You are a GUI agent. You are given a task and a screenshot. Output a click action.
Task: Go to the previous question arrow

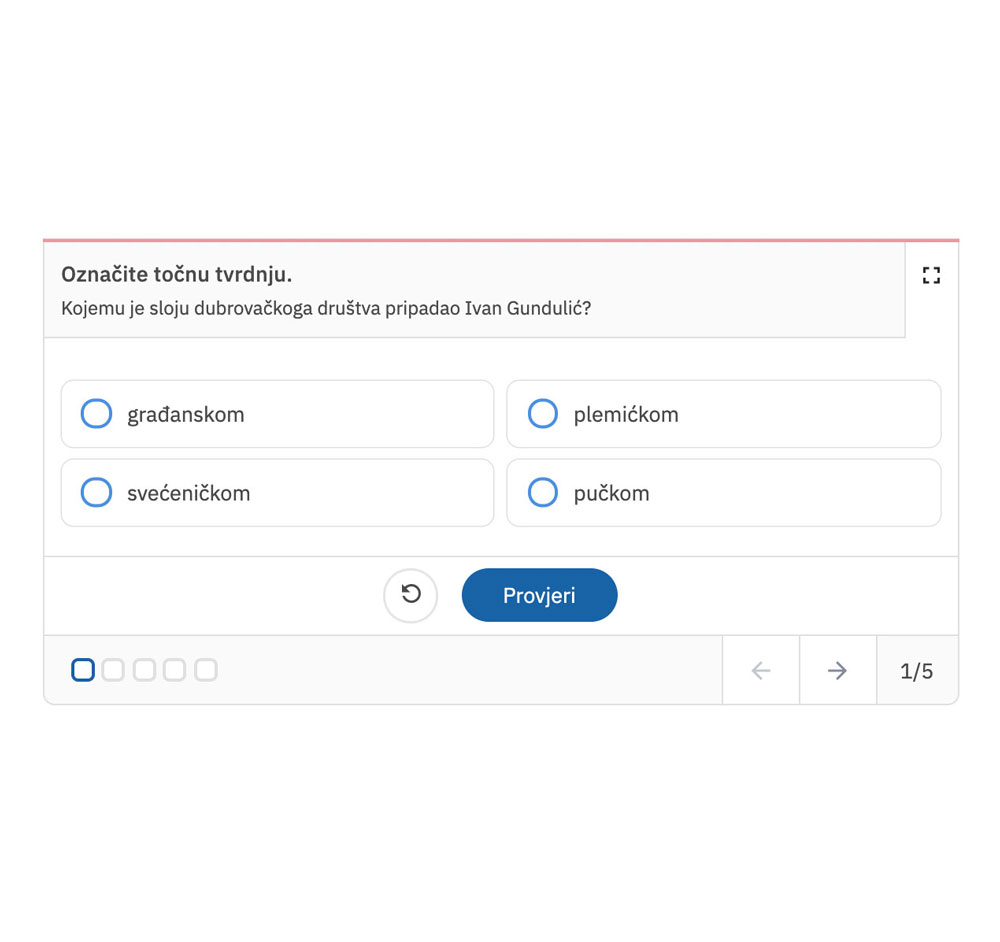pos(761,671)
